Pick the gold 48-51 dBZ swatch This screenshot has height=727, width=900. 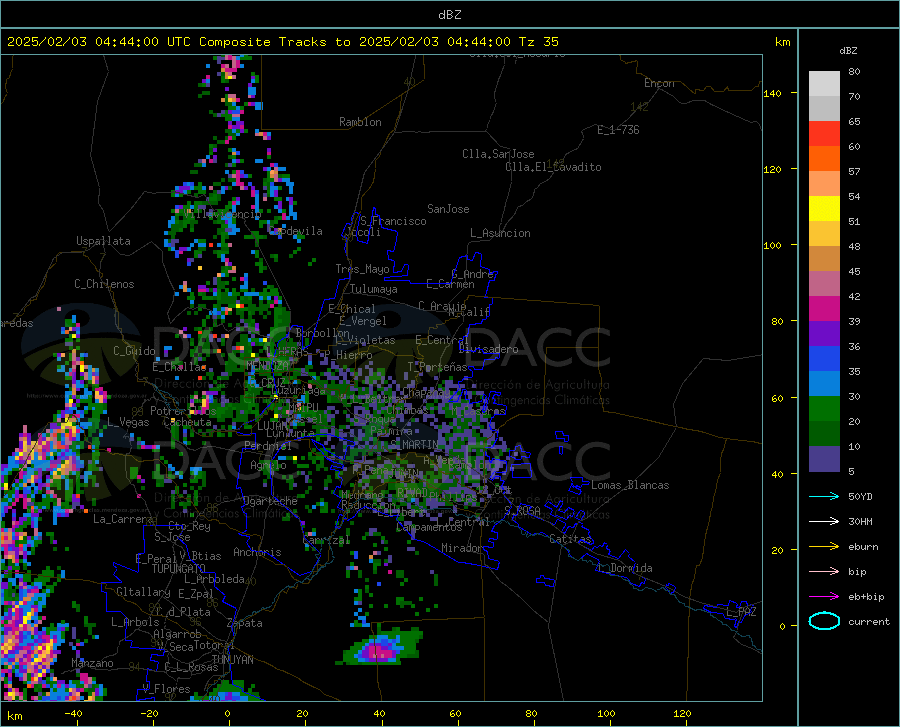[x=824, y=234]
